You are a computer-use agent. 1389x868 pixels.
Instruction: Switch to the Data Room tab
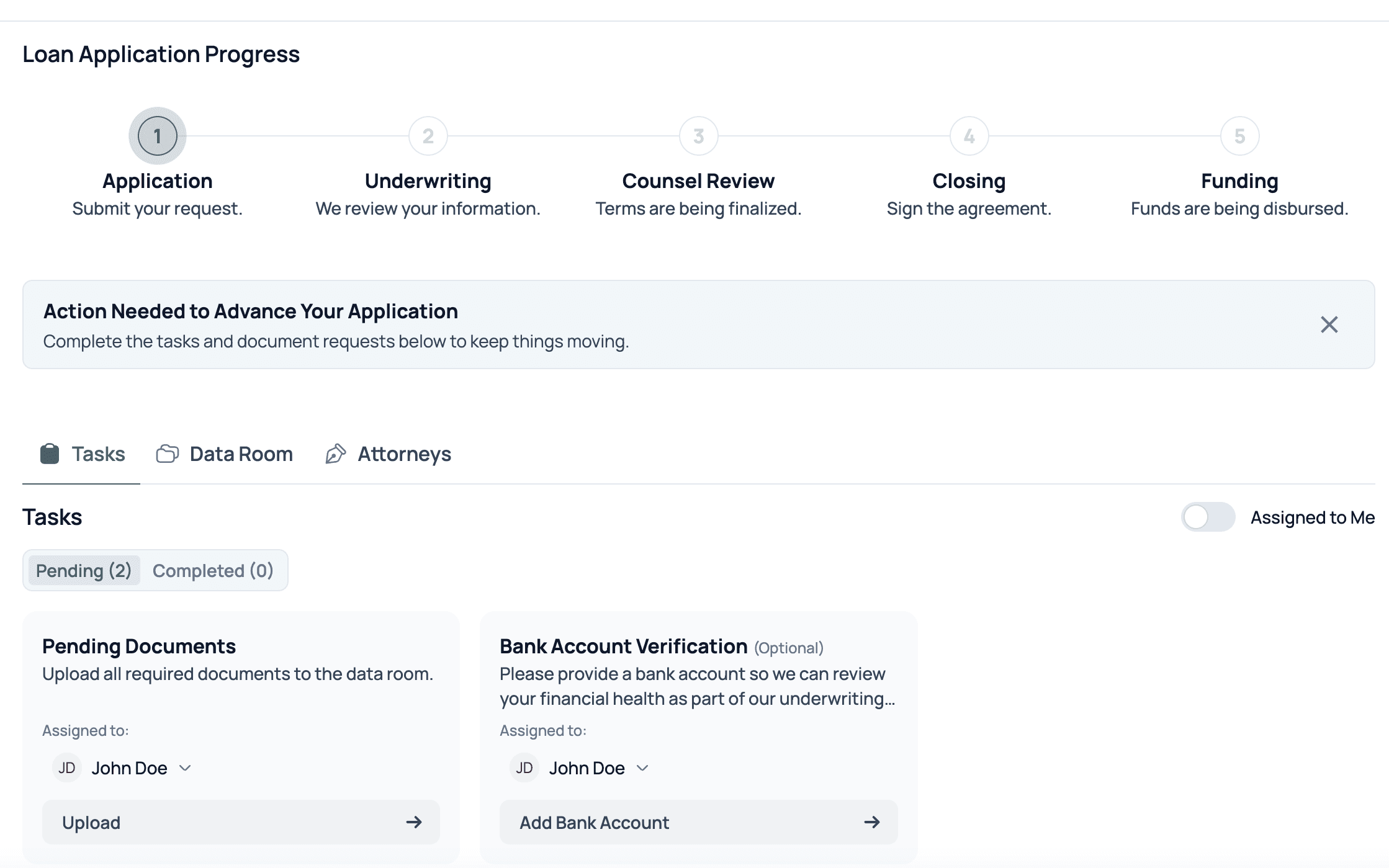coord(241,454)
